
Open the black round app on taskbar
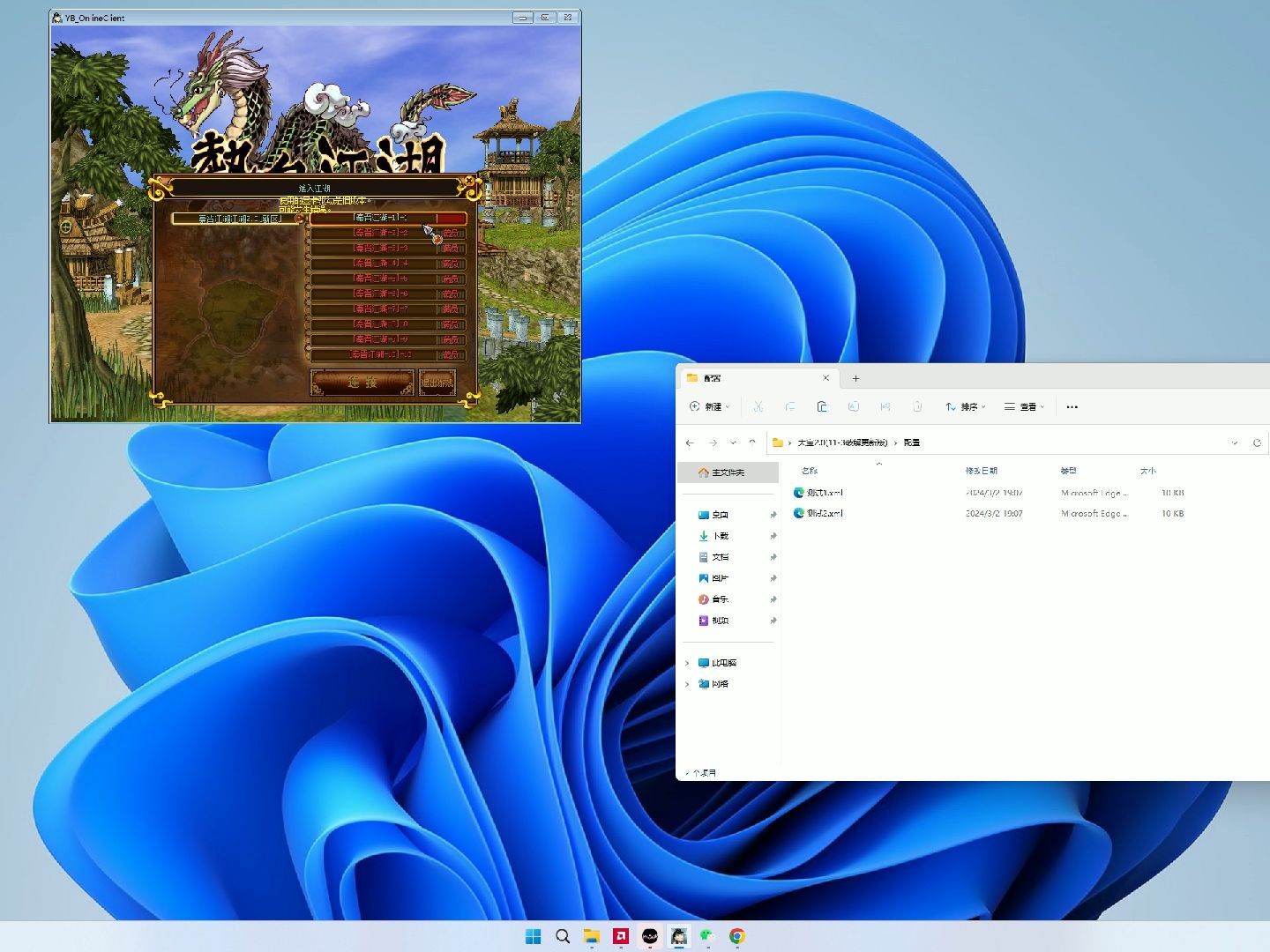tap(650, 936)
